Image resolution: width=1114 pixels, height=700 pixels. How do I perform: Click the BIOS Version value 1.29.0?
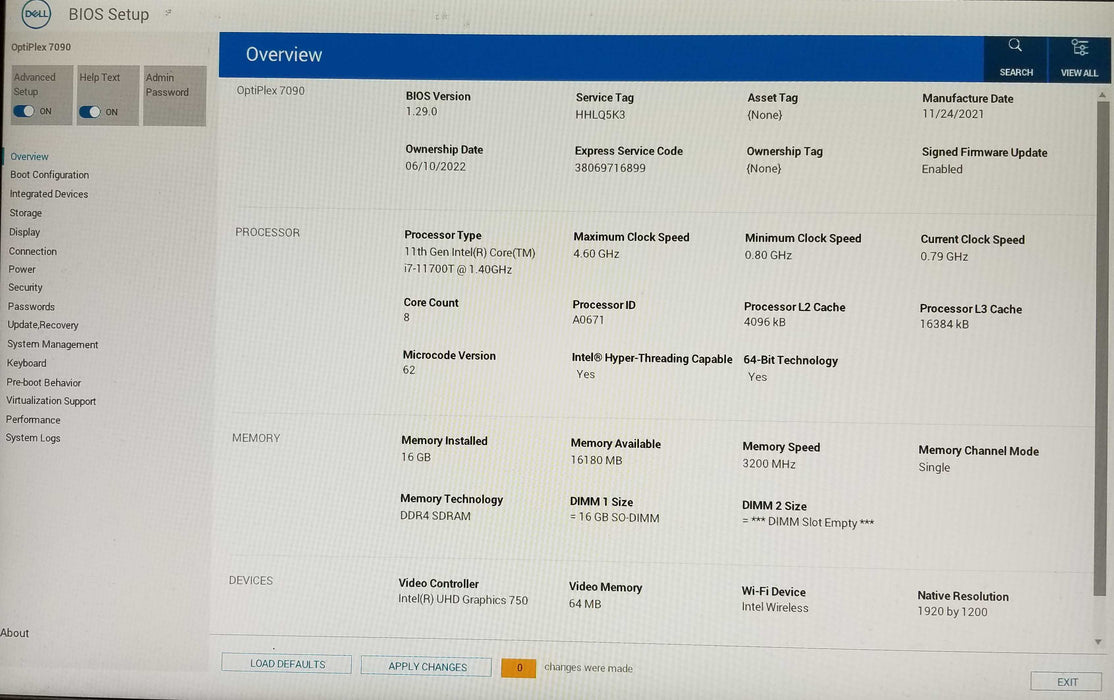click(x=421, y=112)
